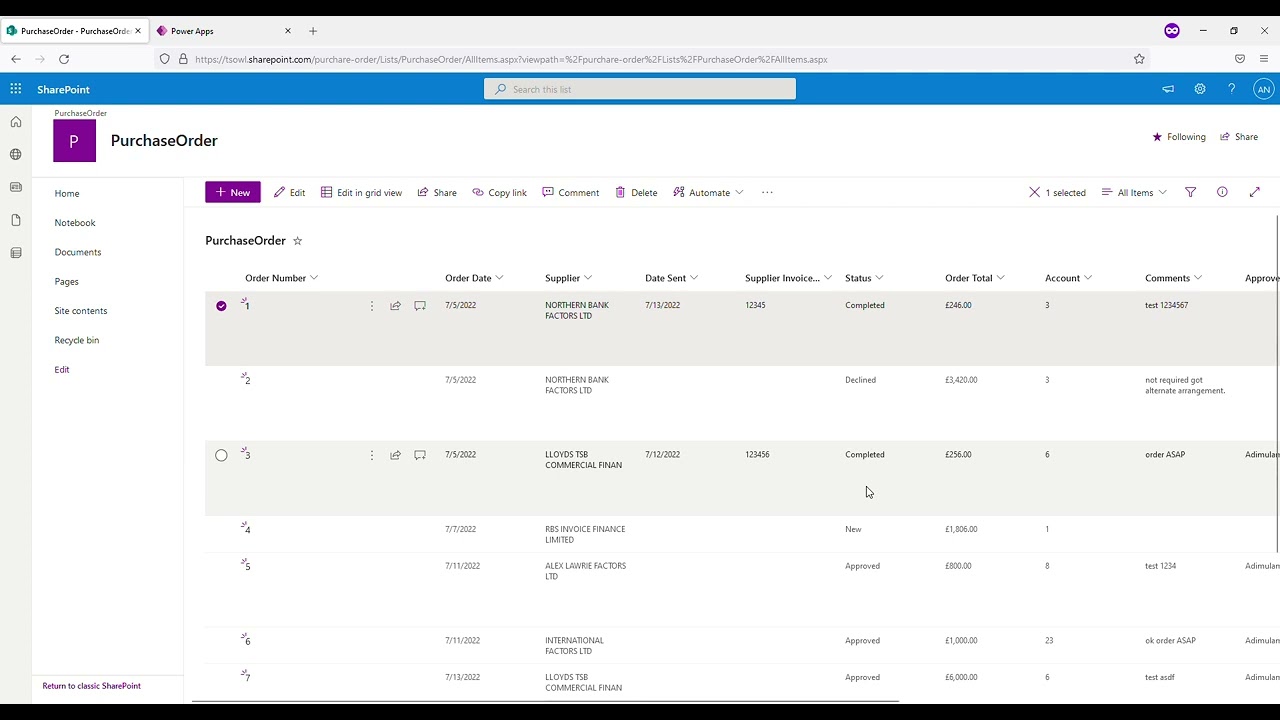Show more actions for order 1
This screenshot has width=1280, height=720.
coord(372,306)
